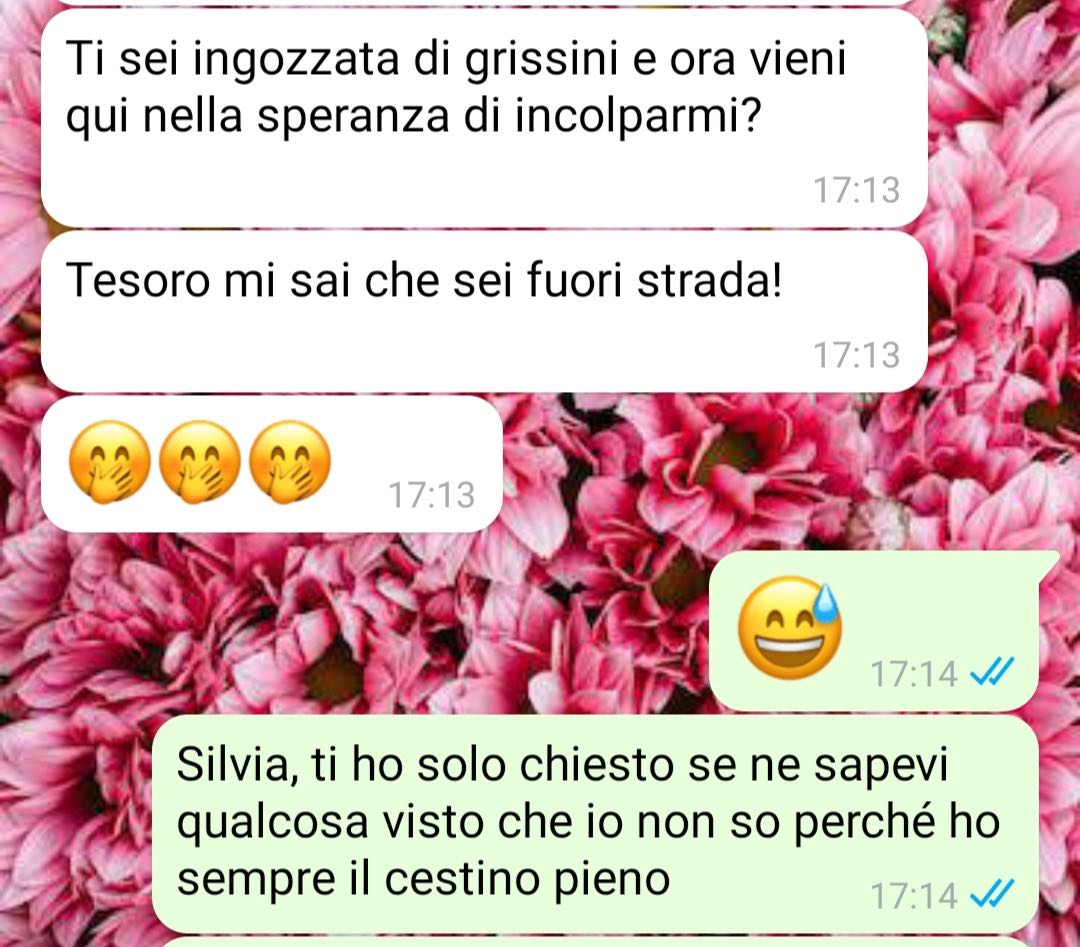Tap the three-emoji received message bubble

click(x=271, y=464)
